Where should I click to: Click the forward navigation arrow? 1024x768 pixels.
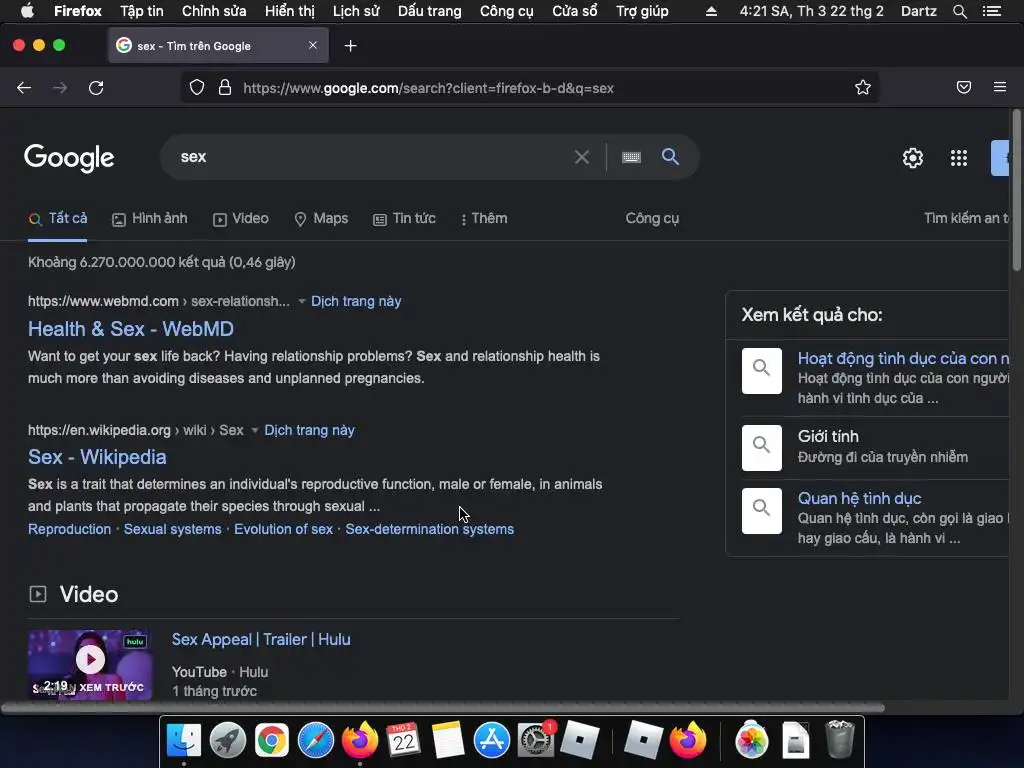pyautogui.click(x=60, y=88)
